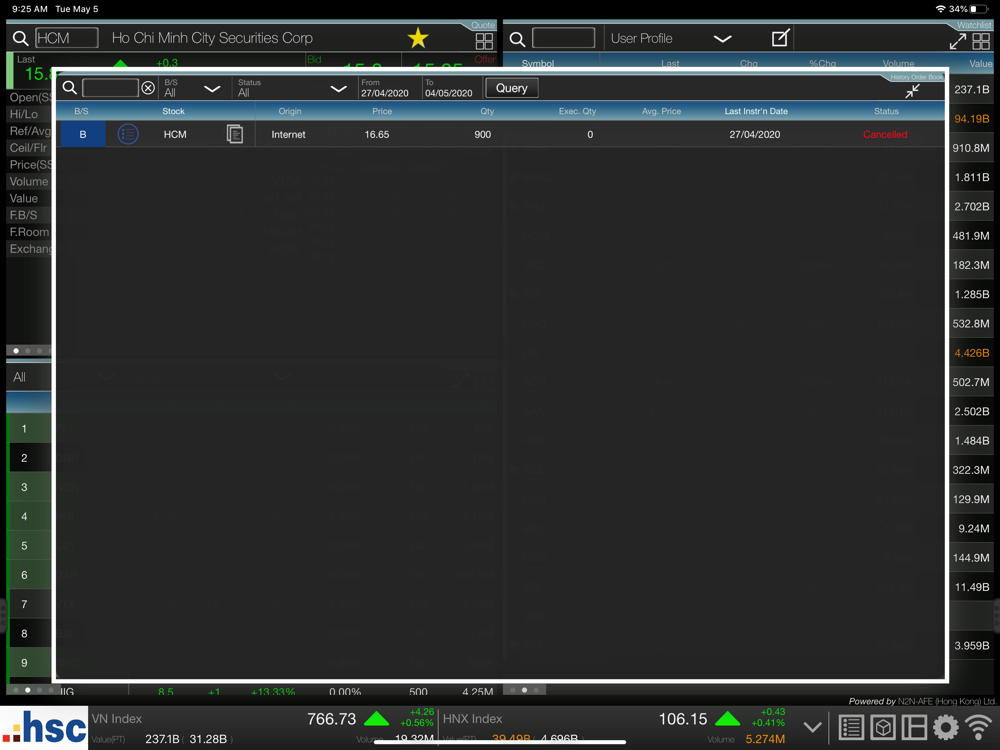Expand the Watchlist panel

957,41
